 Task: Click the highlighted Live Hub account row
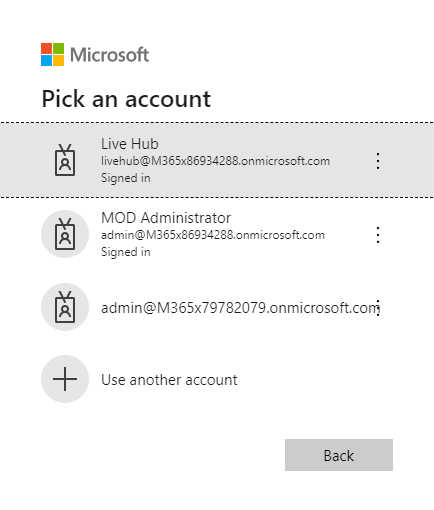[217, 160]
